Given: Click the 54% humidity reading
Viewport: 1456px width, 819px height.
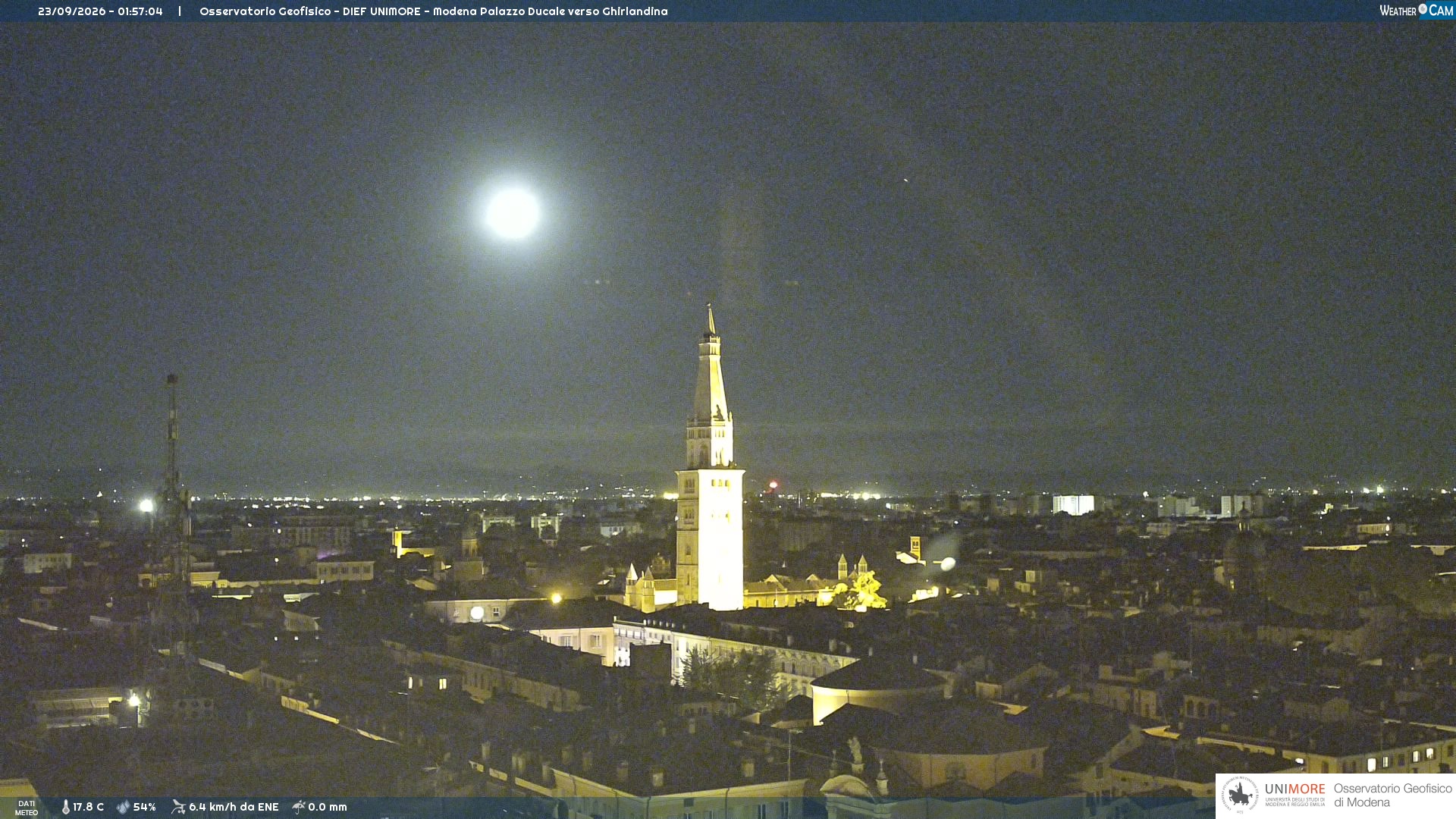Looking at the screenshot, I should [x=144, y=807].
